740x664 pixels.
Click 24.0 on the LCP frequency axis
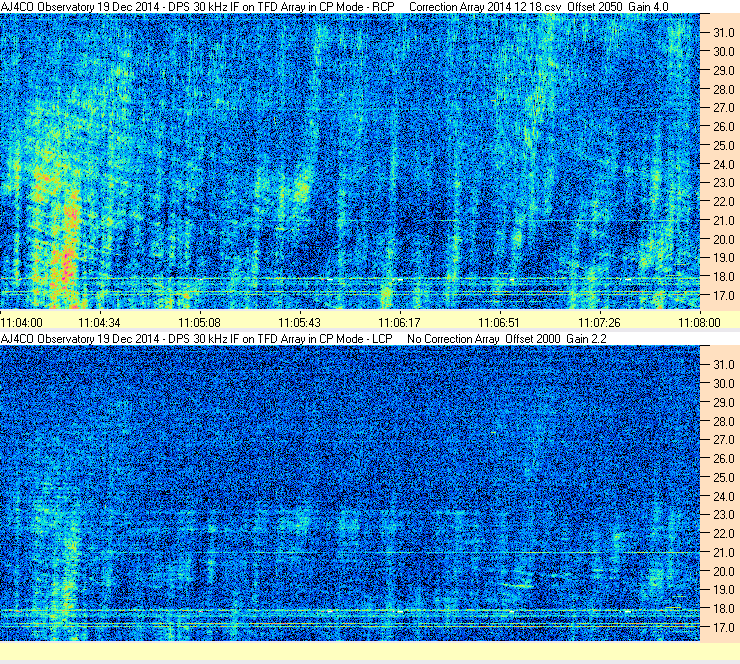pyautogui.click(x=723, y=496)
